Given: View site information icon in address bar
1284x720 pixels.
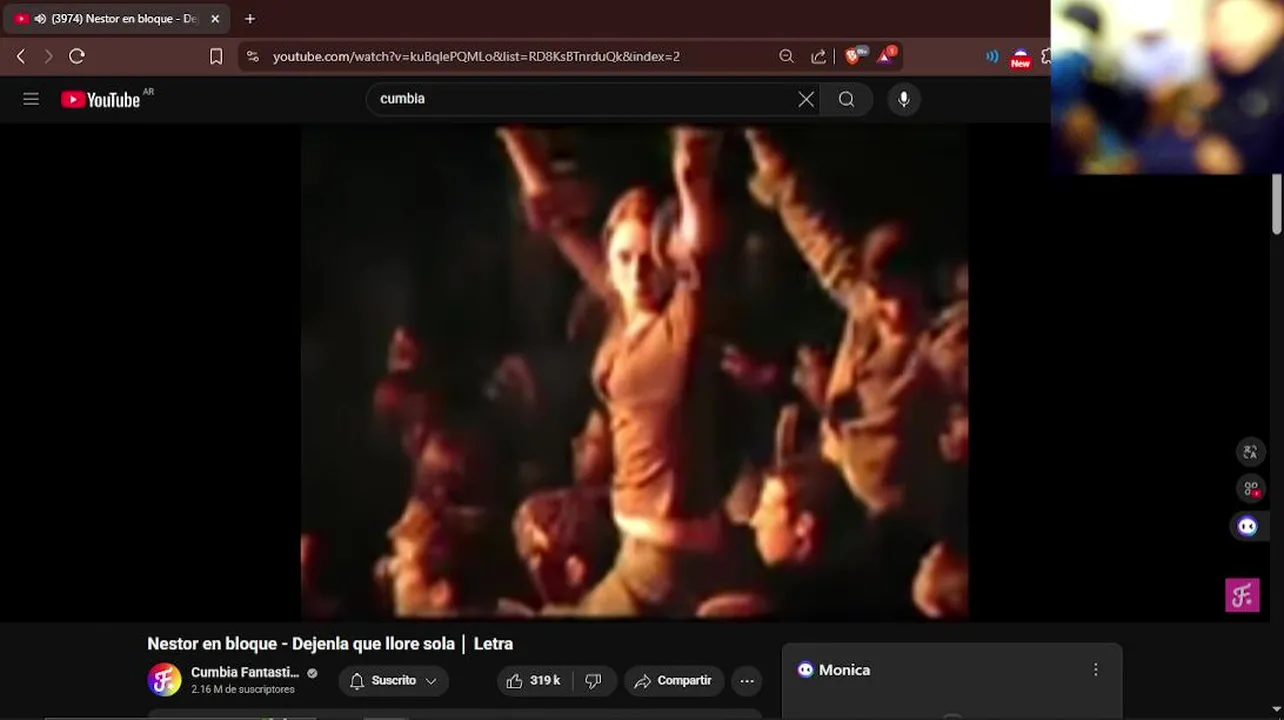Looking at the screenshot, I should 253,56.
